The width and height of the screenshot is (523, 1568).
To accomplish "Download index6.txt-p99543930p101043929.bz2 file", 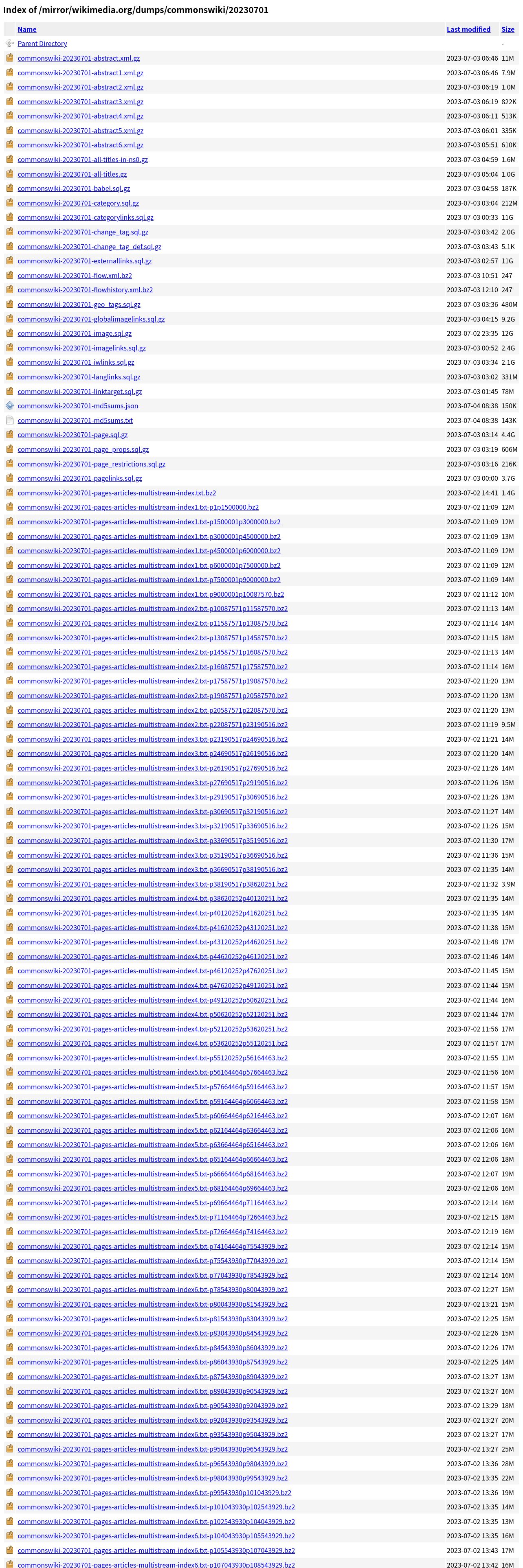I will (x=154, y=1493).
